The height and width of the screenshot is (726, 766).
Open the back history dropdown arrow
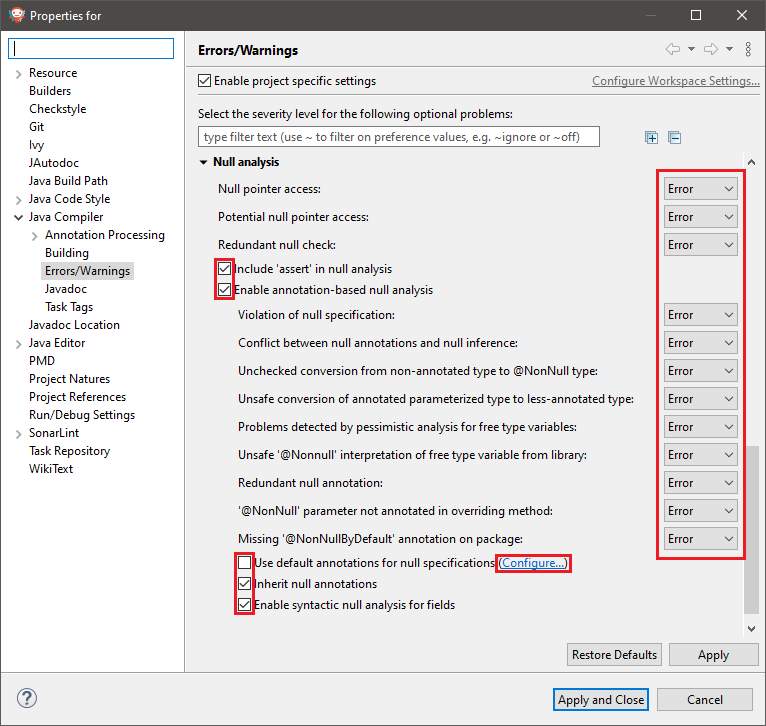[x=691, y=49]
